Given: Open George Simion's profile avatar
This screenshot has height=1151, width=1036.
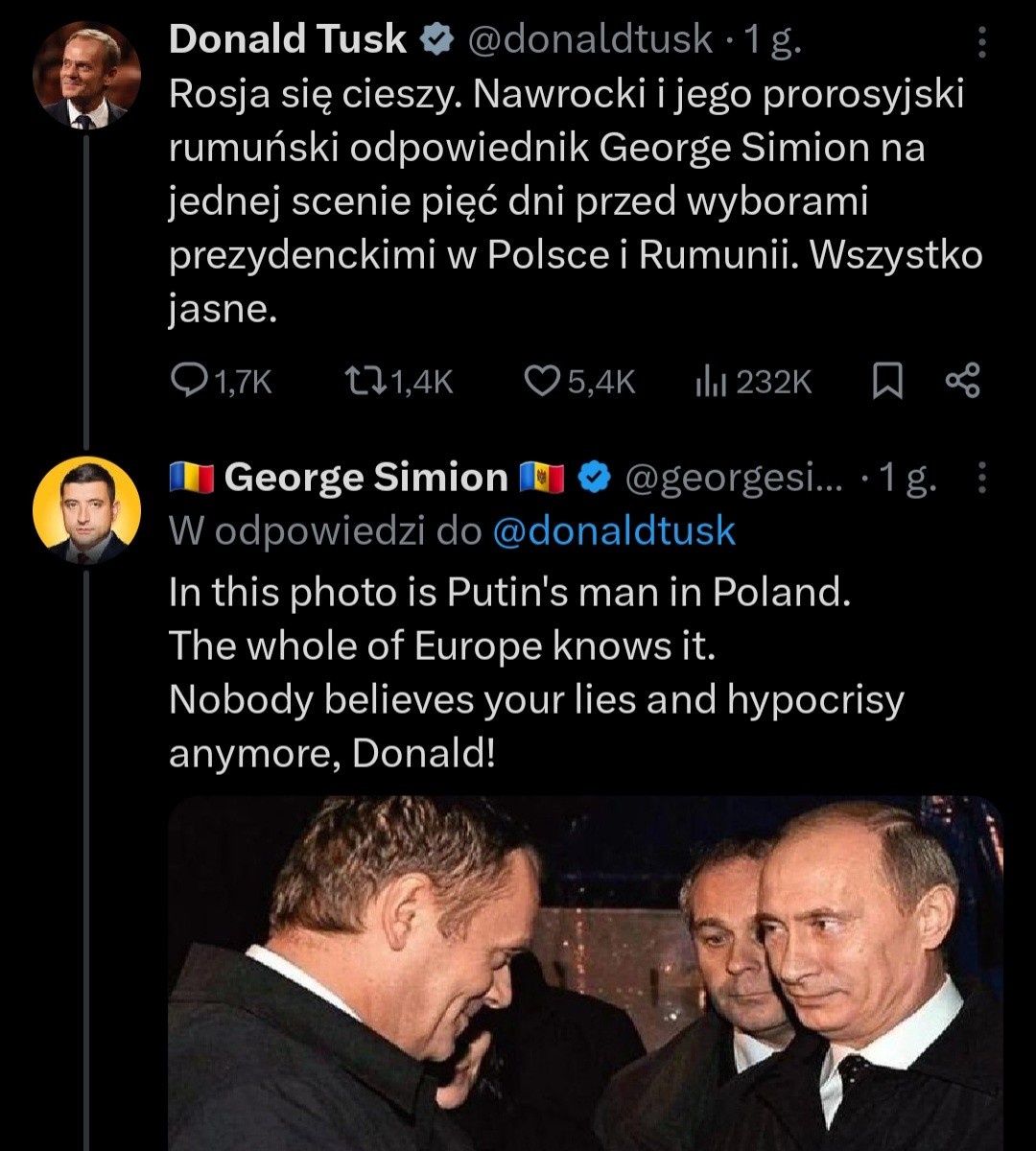Looking at the screenshot, I should coord(86,510).
